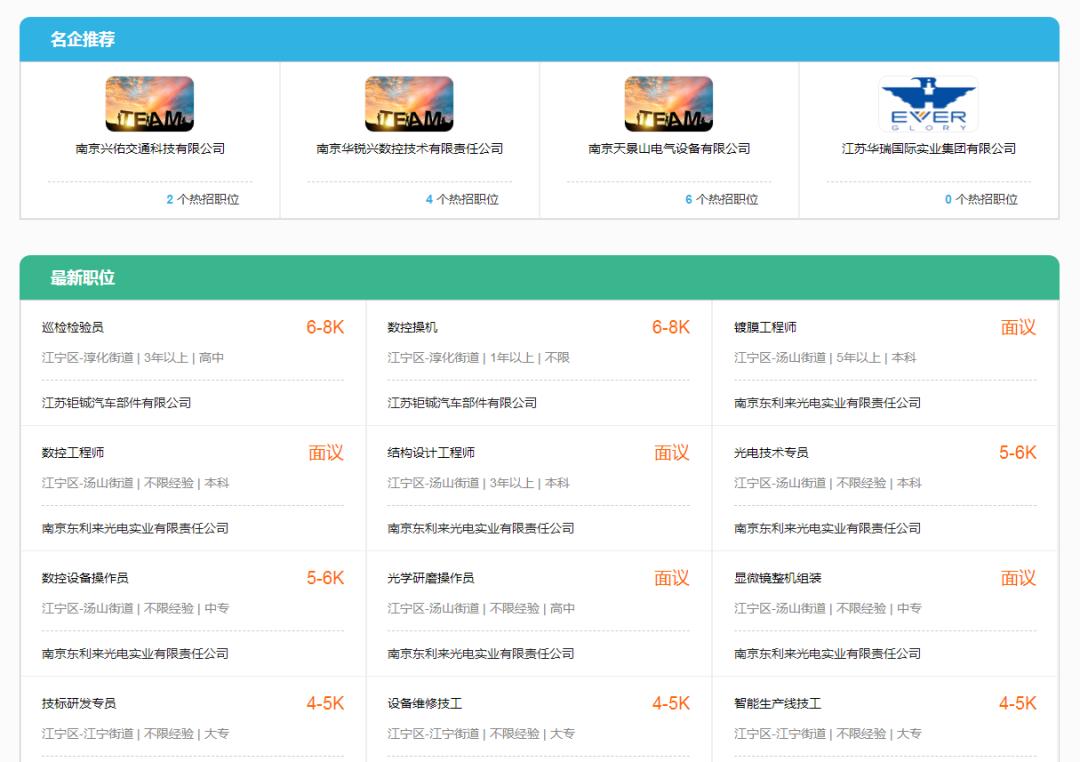The height and width of the screenshot is (762, 1080).
Task: Open 南京天景山电气设备有限公司 logo image
Action: [669, 104]
